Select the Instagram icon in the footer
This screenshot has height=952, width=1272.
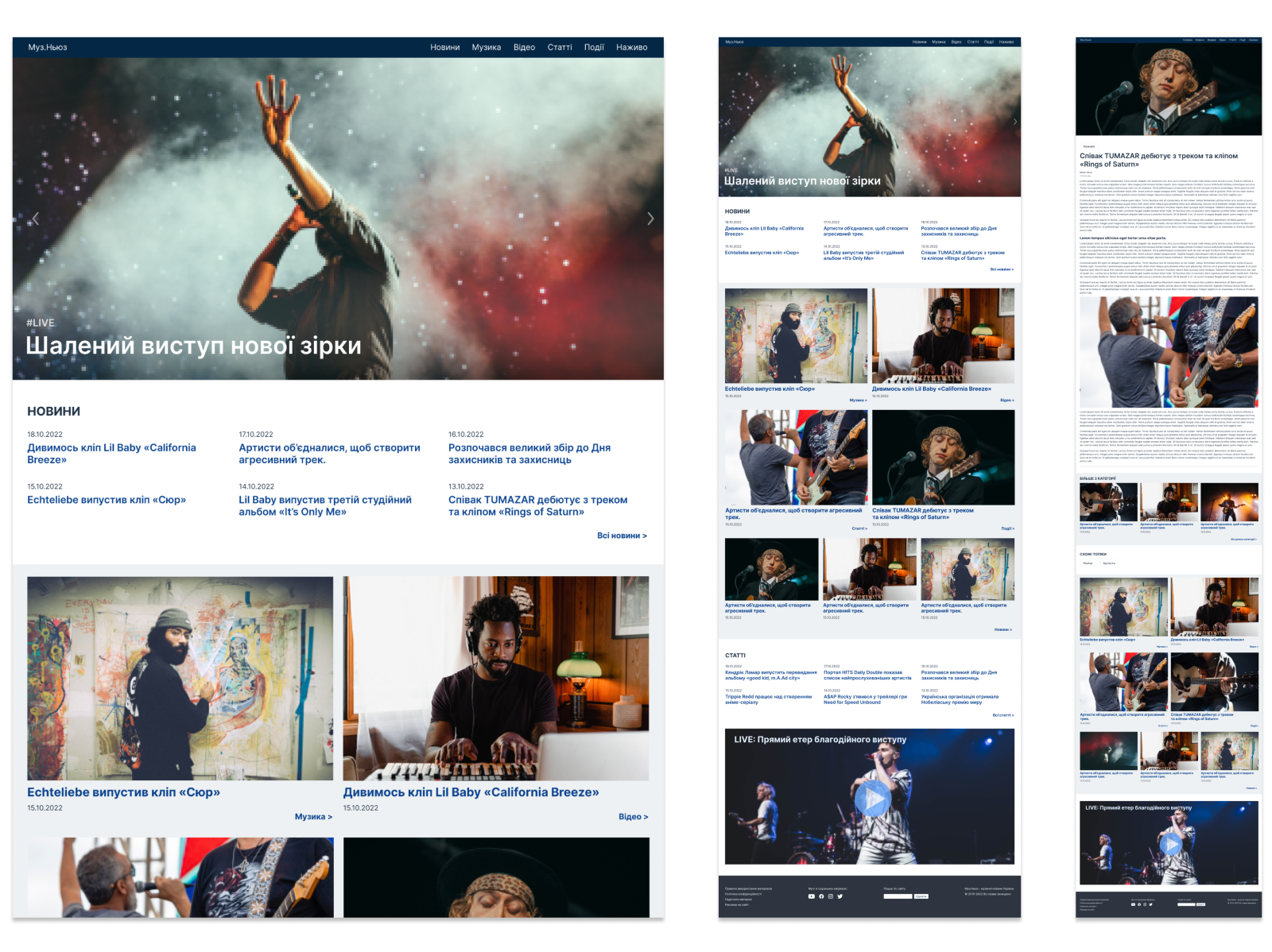coord(831,896)
